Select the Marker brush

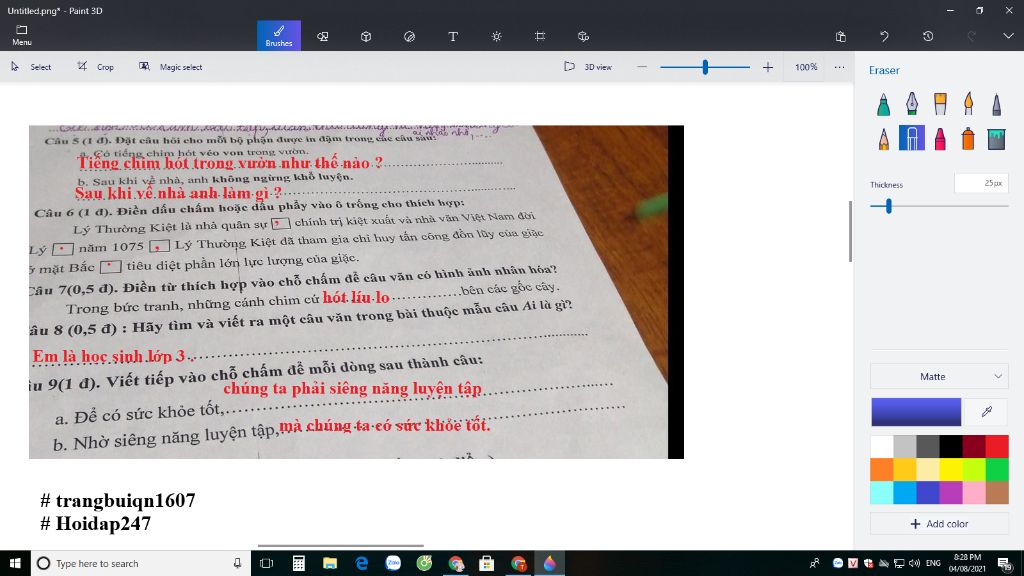pos(884,104)
